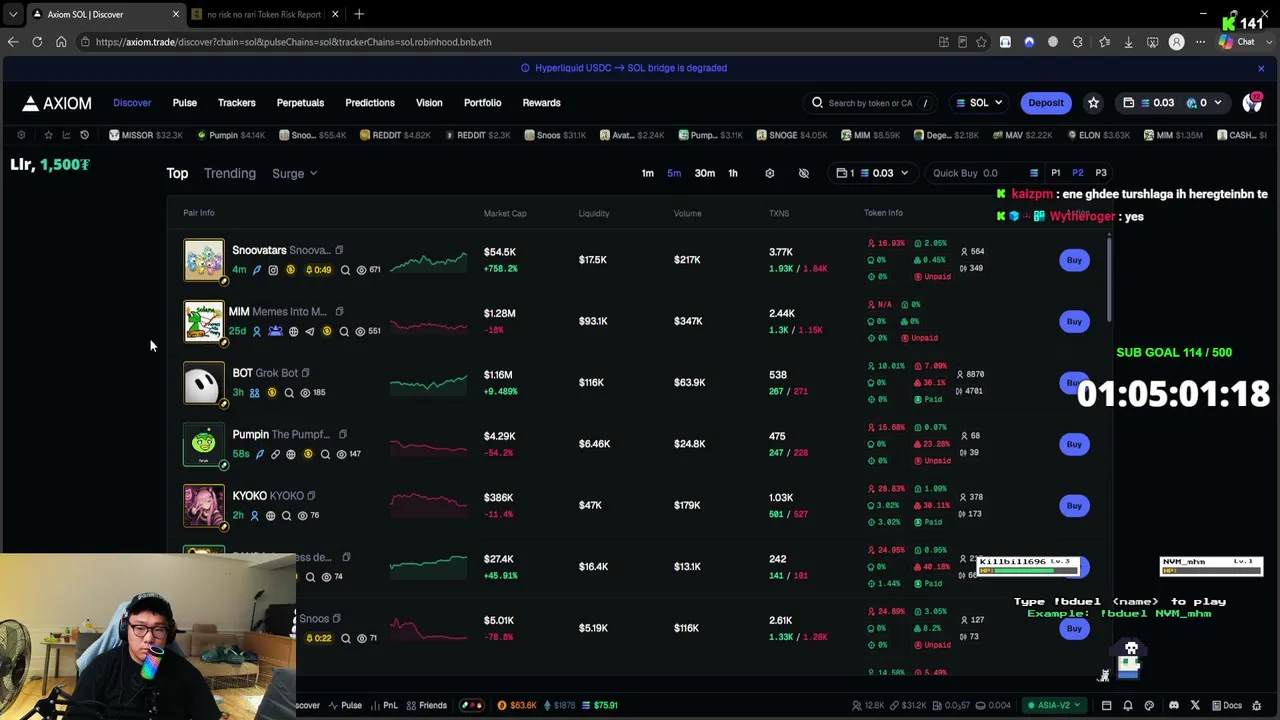Open the palette theme icon in bottom bar
This screenshot has width=1280, height=720.
click(x=1149, y=705)
